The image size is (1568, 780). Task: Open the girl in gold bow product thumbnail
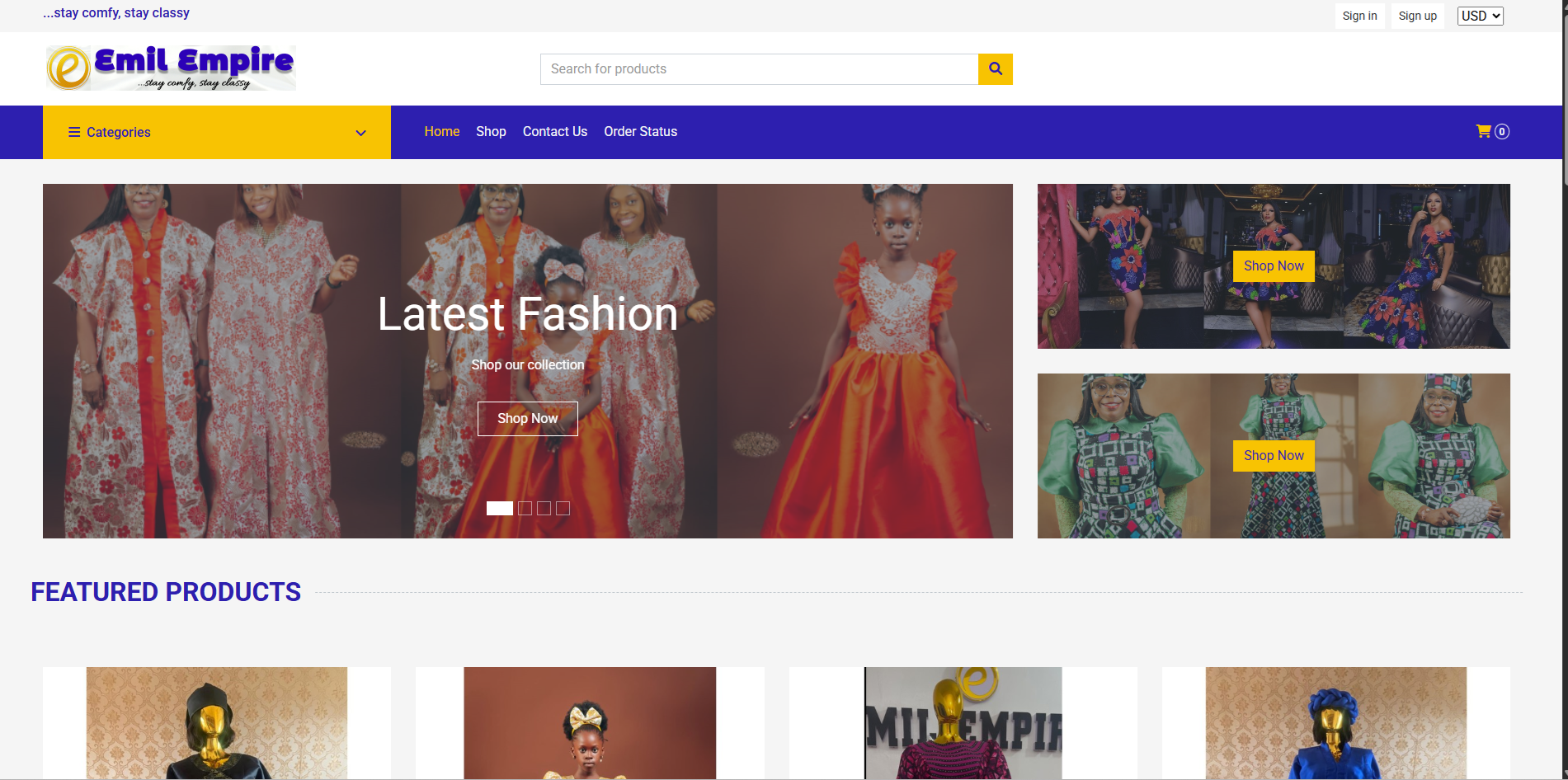pos(590,722)
